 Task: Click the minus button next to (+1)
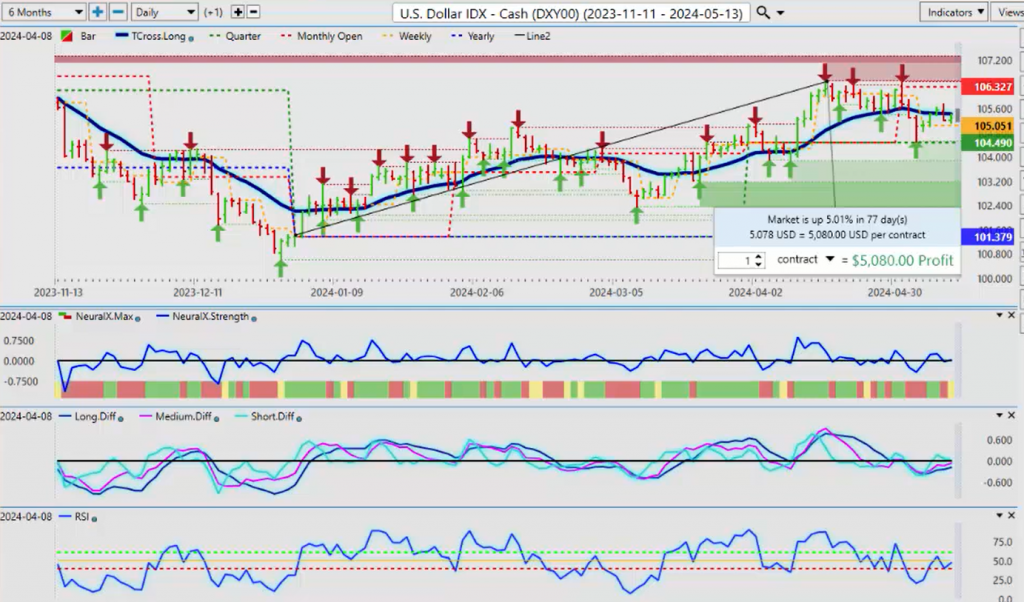click(253, 12)
